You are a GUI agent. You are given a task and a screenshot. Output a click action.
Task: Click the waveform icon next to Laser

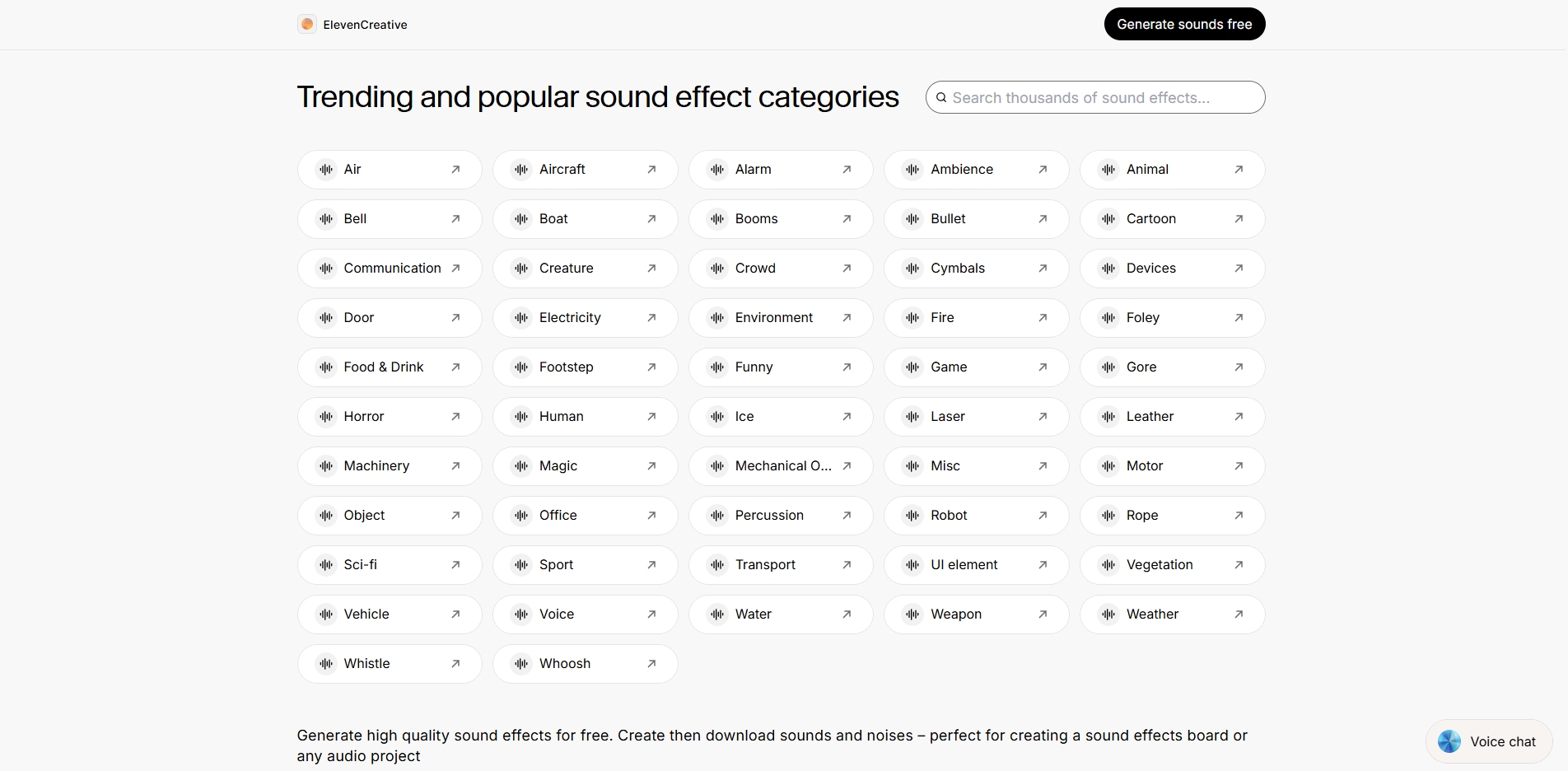(912, 417)
